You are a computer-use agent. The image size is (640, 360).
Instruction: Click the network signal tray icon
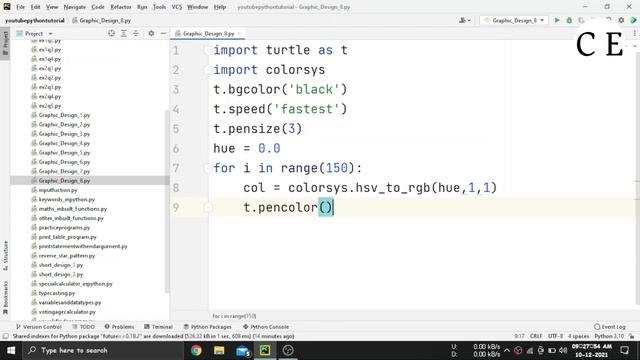(x=530, y=350)
